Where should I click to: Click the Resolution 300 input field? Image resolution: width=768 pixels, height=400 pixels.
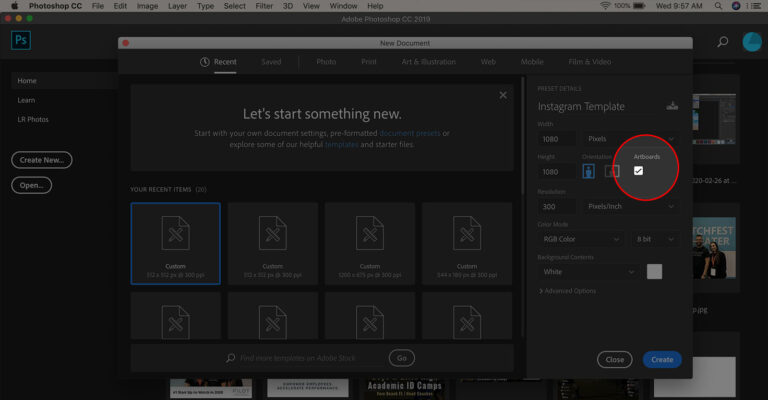557,207
